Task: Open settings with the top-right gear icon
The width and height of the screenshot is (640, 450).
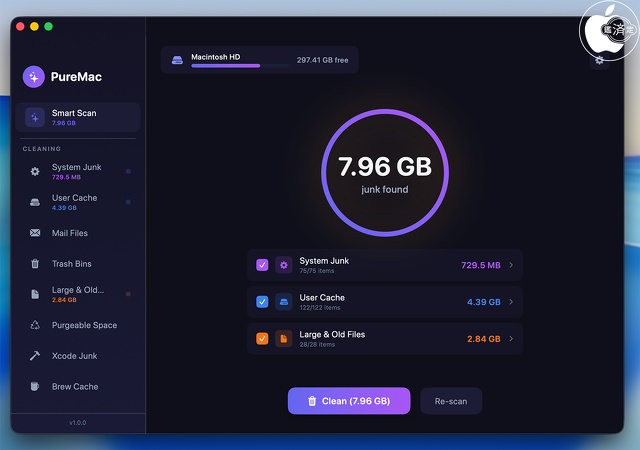Action: 599,60
